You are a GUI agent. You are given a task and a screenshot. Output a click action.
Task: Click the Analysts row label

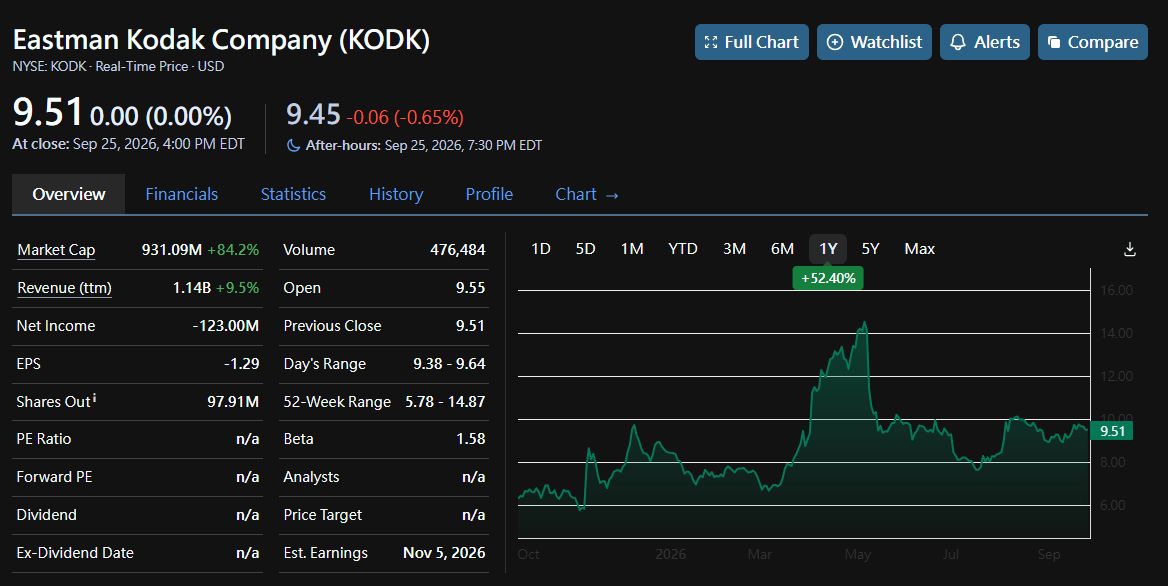pos(311,477)
